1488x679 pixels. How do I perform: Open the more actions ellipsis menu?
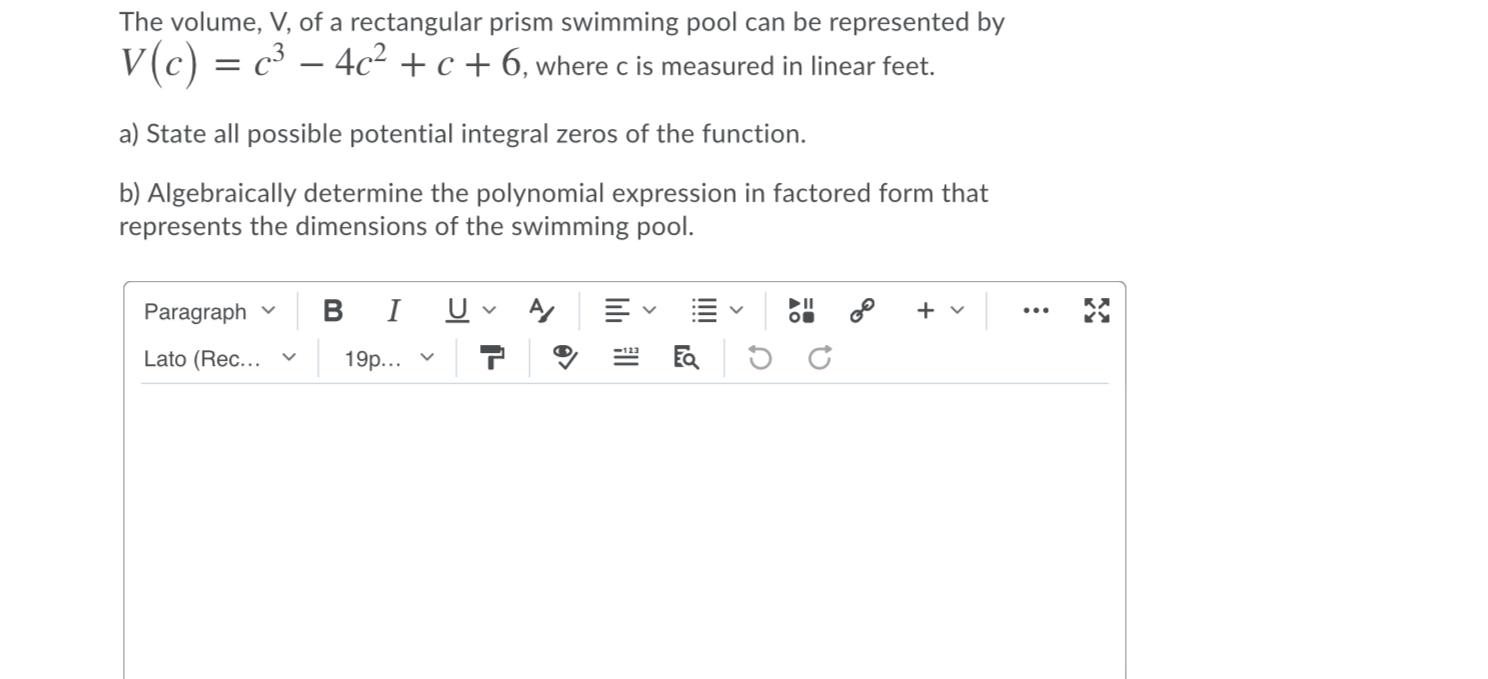coord(1034,311)
